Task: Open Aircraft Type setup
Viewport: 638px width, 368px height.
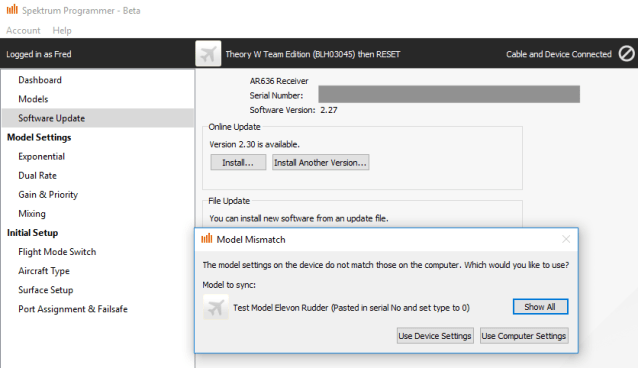Action: [98, 271]
